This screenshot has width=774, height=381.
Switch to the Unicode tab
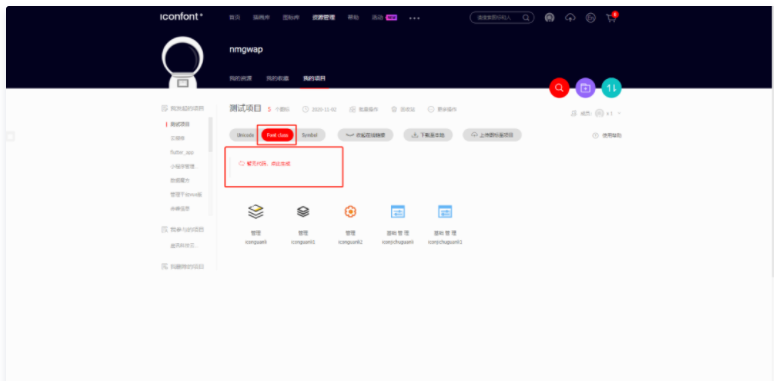tap(245, 135)
